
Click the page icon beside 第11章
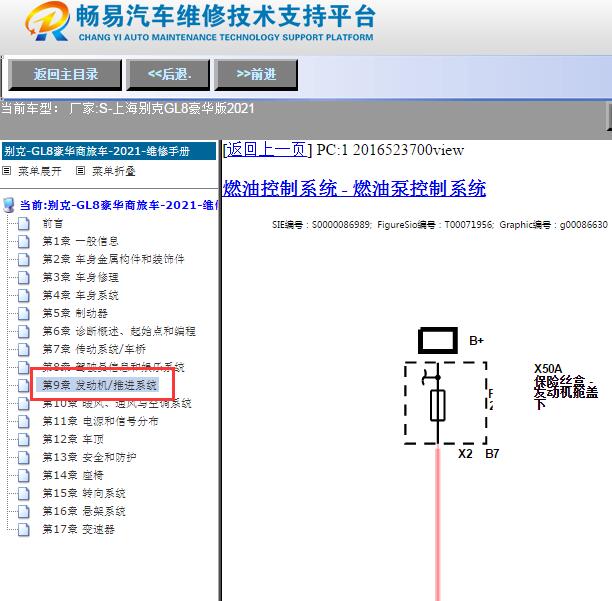(24, 421)
